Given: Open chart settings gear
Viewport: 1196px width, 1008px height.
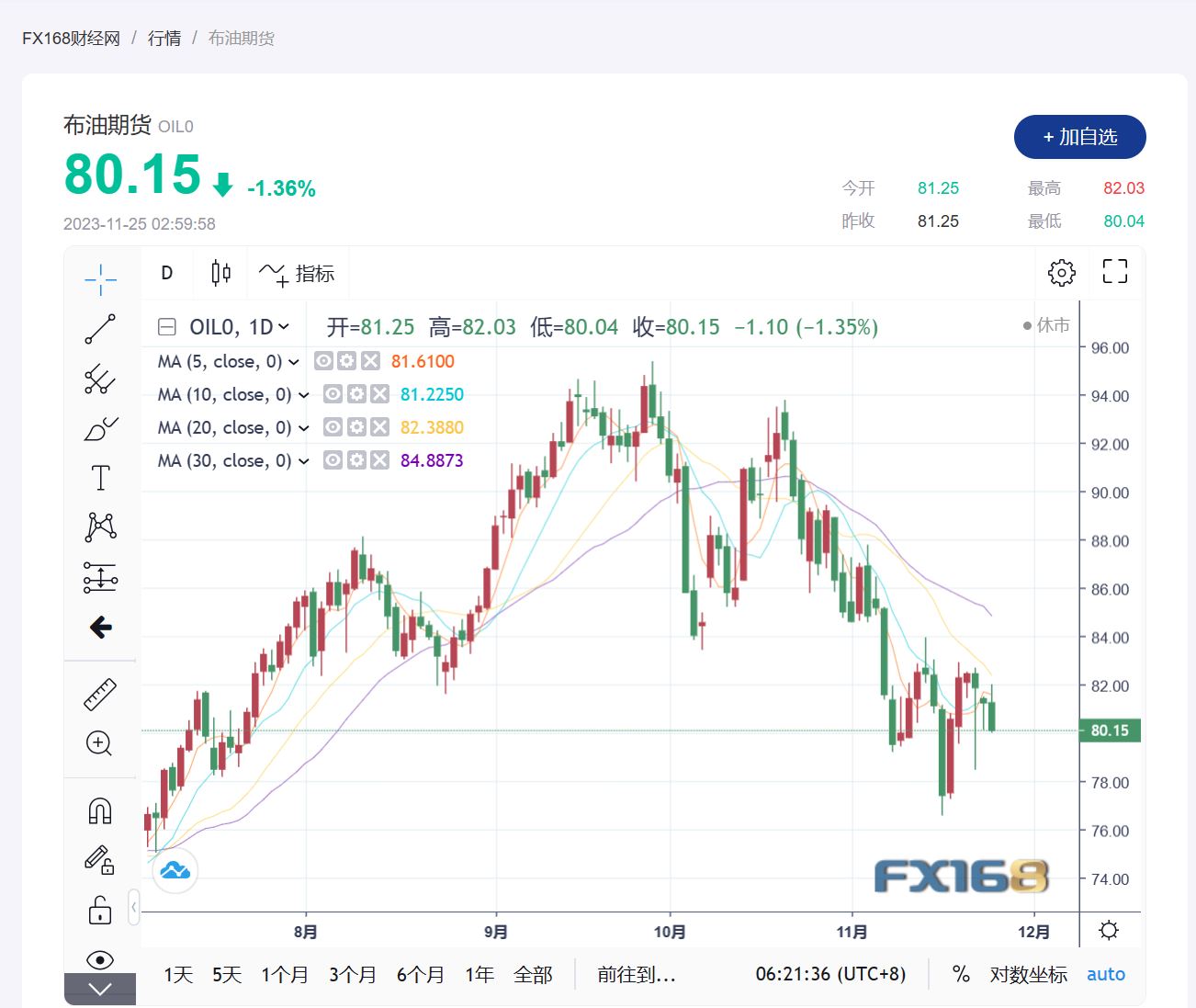Looking at the screenshot, I should pos(1061,272).
